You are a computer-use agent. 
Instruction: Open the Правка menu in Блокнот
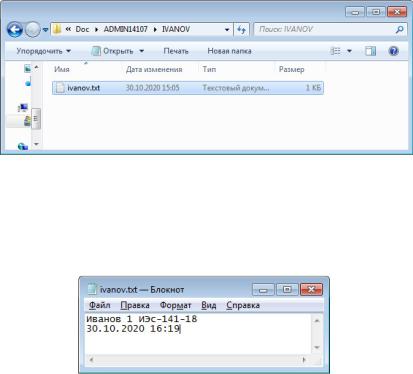pos(135,305)
